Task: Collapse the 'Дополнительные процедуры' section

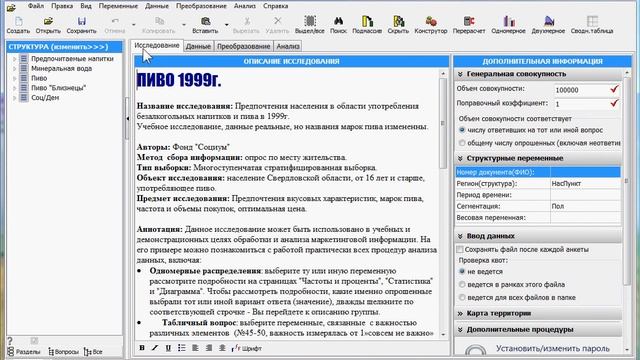Action: tap(460, 329)
